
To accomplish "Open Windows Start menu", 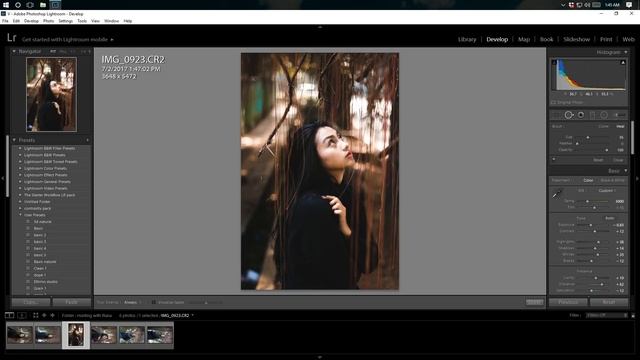I will pyautogui.click(x=6, y=5).
